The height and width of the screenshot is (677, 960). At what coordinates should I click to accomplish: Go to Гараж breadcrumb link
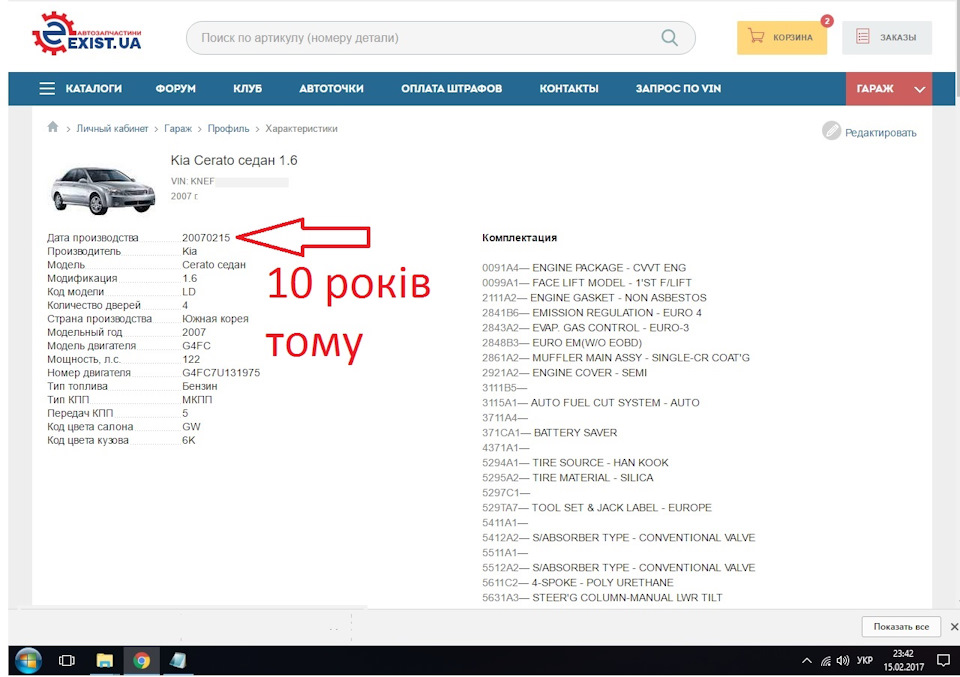[x=178, y=129]
